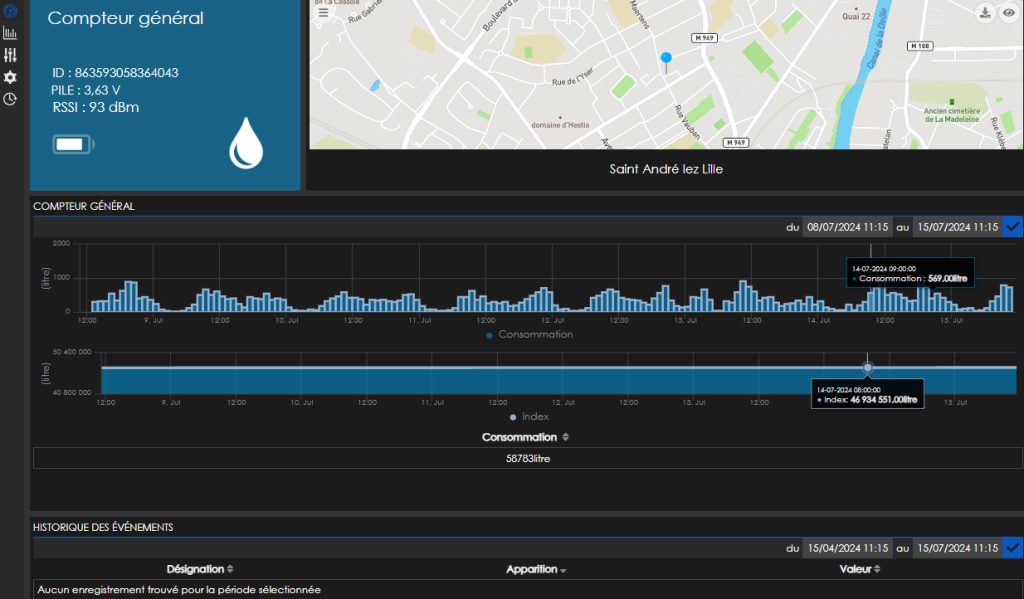Edit events start date 15/04/2024 field
This screenshot has width=1024, height=599.
click(x=848, y=547)
